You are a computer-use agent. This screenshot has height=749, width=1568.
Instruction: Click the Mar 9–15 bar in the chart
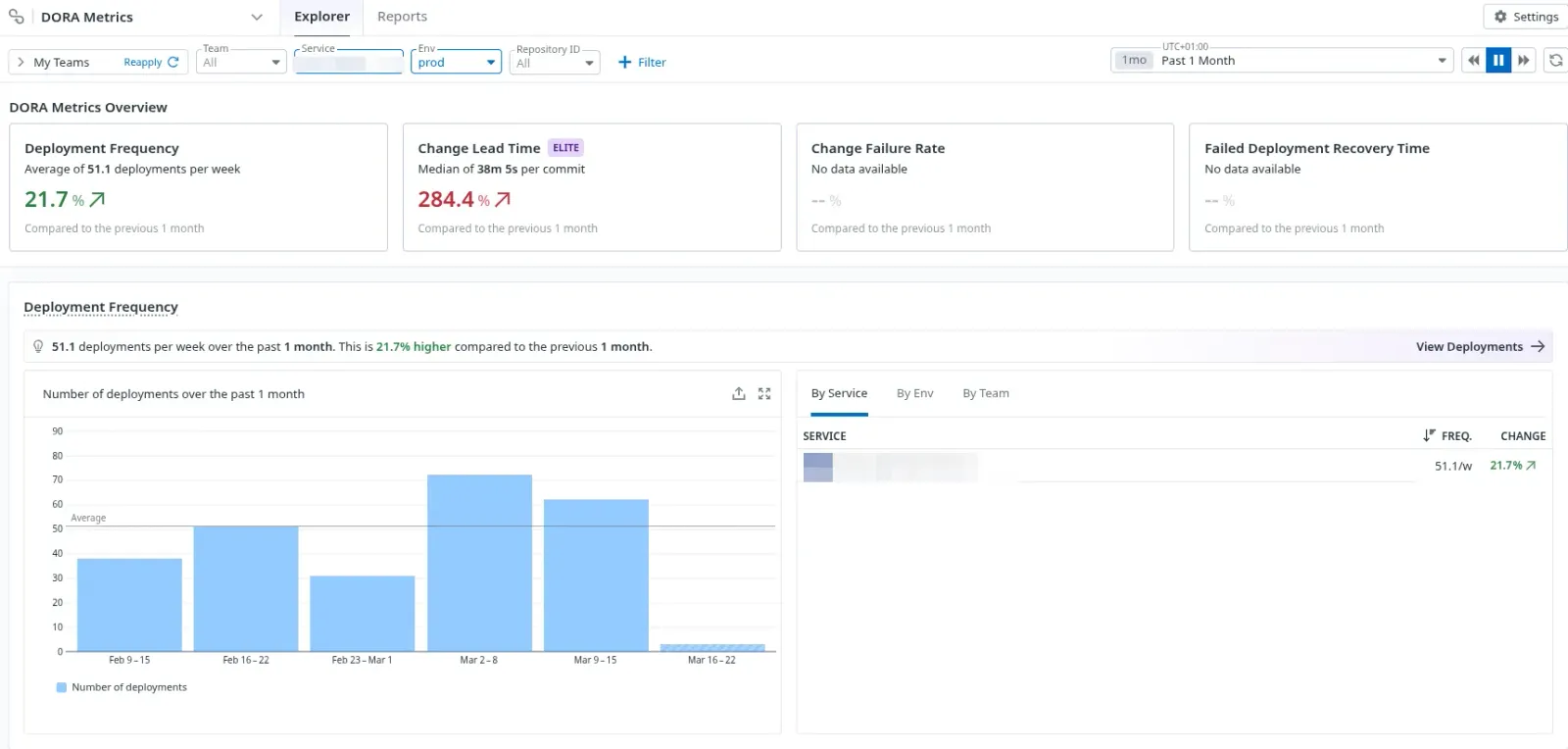click(596, 574)
